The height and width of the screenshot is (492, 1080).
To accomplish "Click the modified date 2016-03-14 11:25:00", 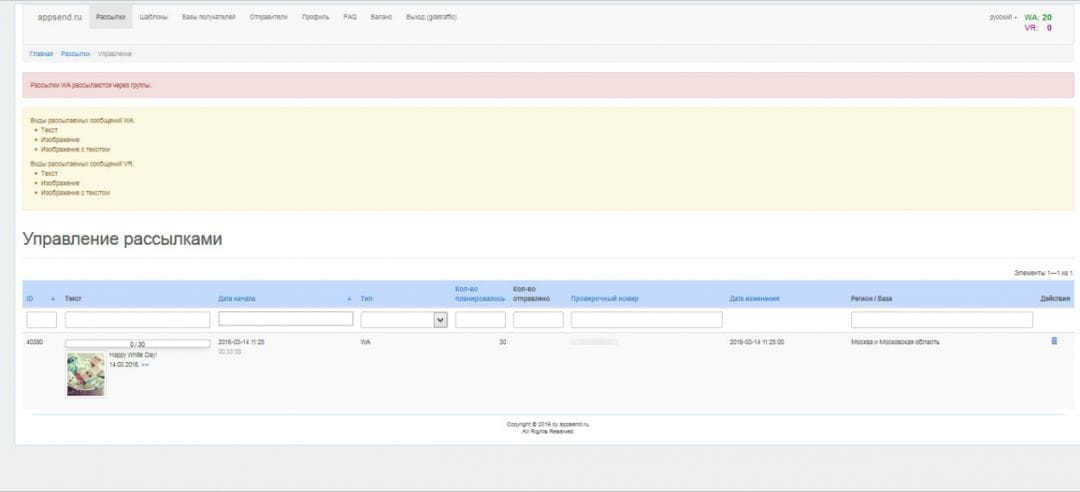I will [x=757, y=342].
